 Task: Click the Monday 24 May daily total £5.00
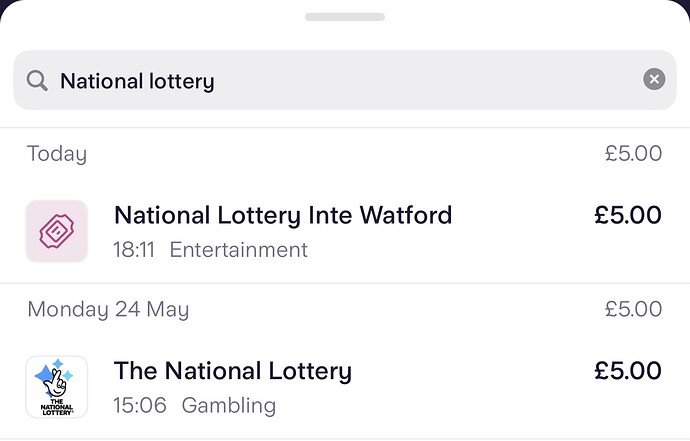(x=633, y=309)
